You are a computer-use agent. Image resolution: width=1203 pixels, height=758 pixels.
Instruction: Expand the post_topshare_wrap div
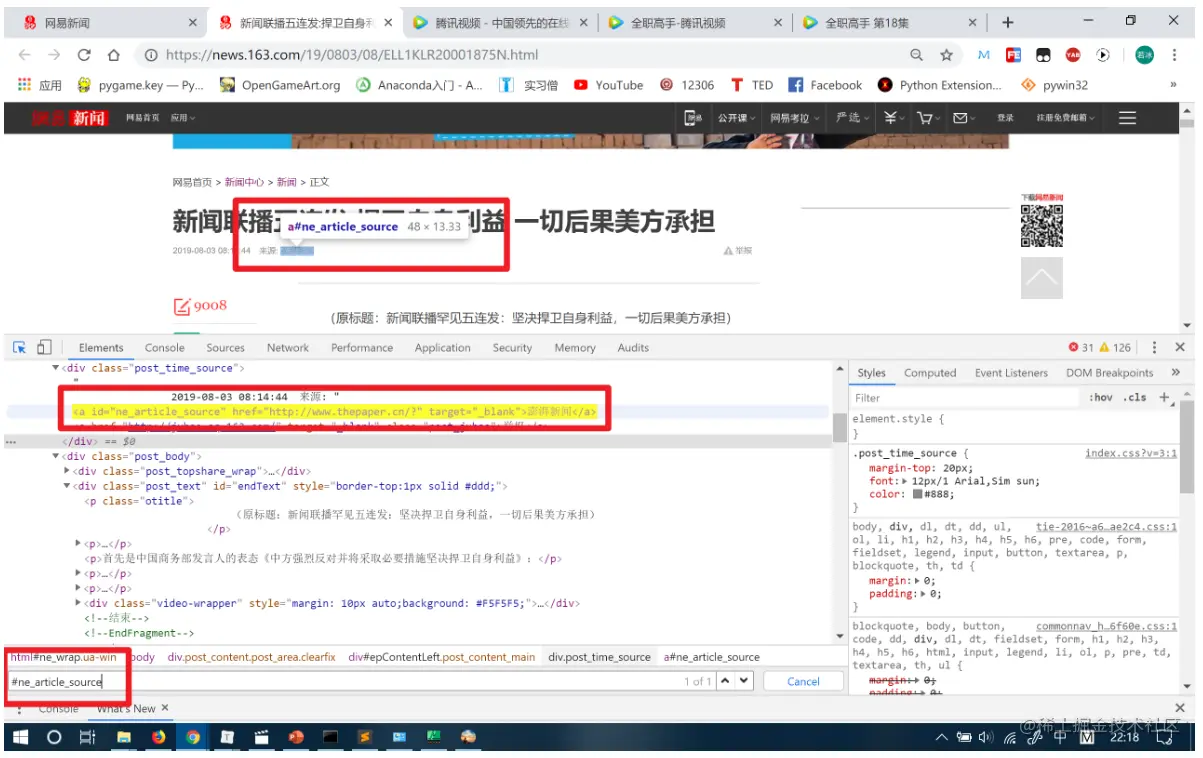click(66, 470)
